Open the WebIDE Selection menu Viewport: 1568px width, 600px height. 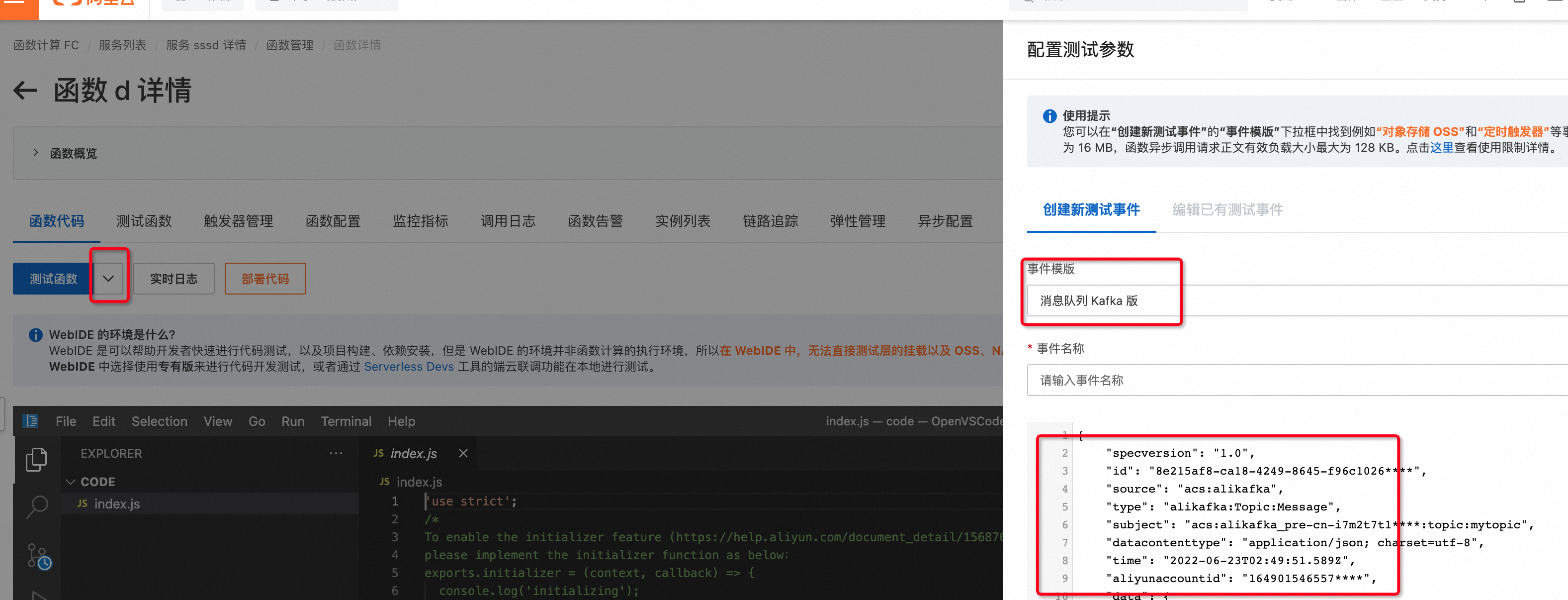tap(160, 421)
